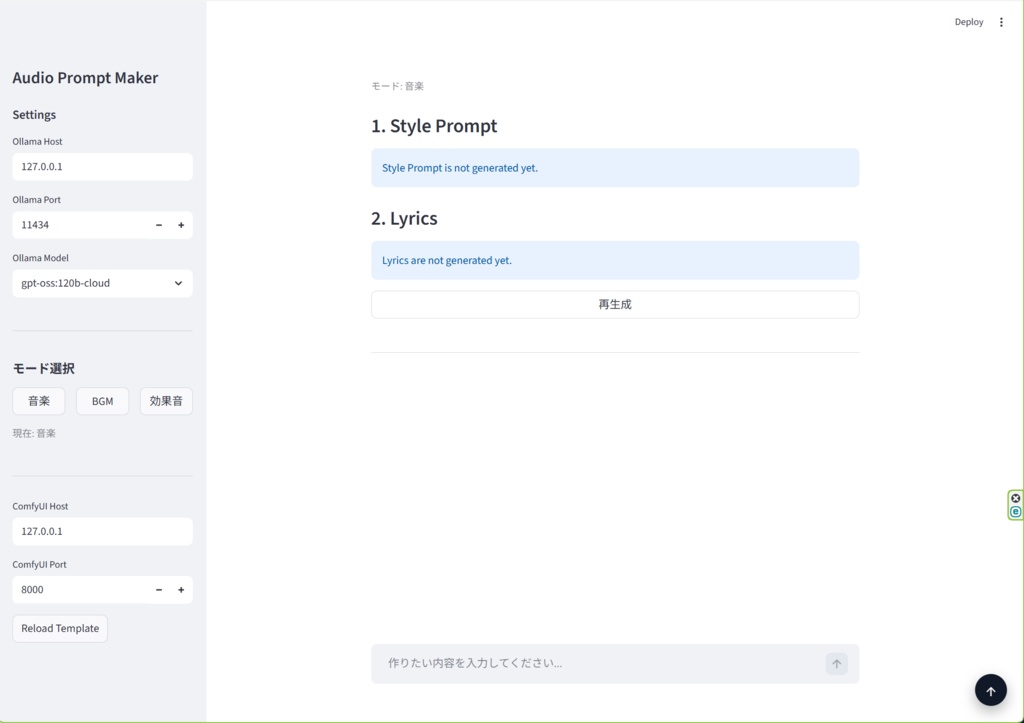
Task: Expand the gpt-oss:120b-cloud model selector chevron
Action: click(181, 283)
